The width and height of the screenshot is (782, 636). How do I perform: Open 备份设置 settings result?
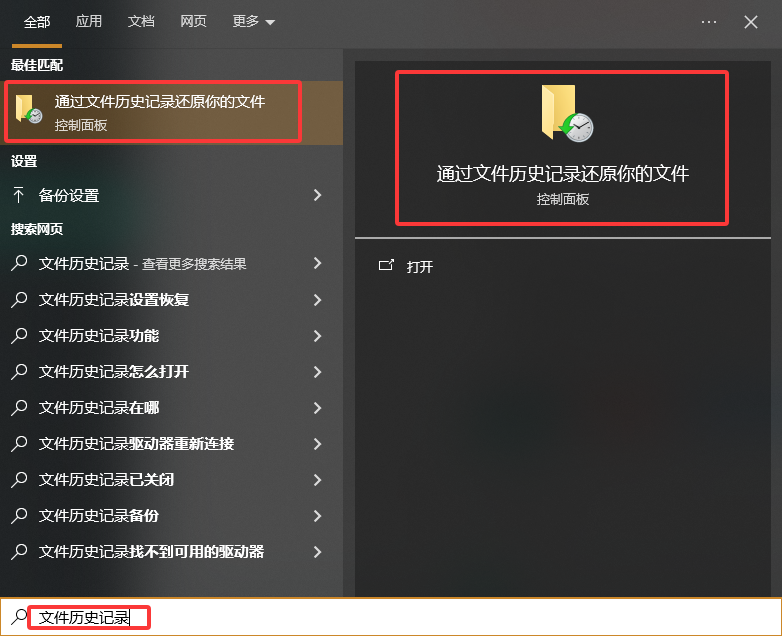(x=172, y=196)
